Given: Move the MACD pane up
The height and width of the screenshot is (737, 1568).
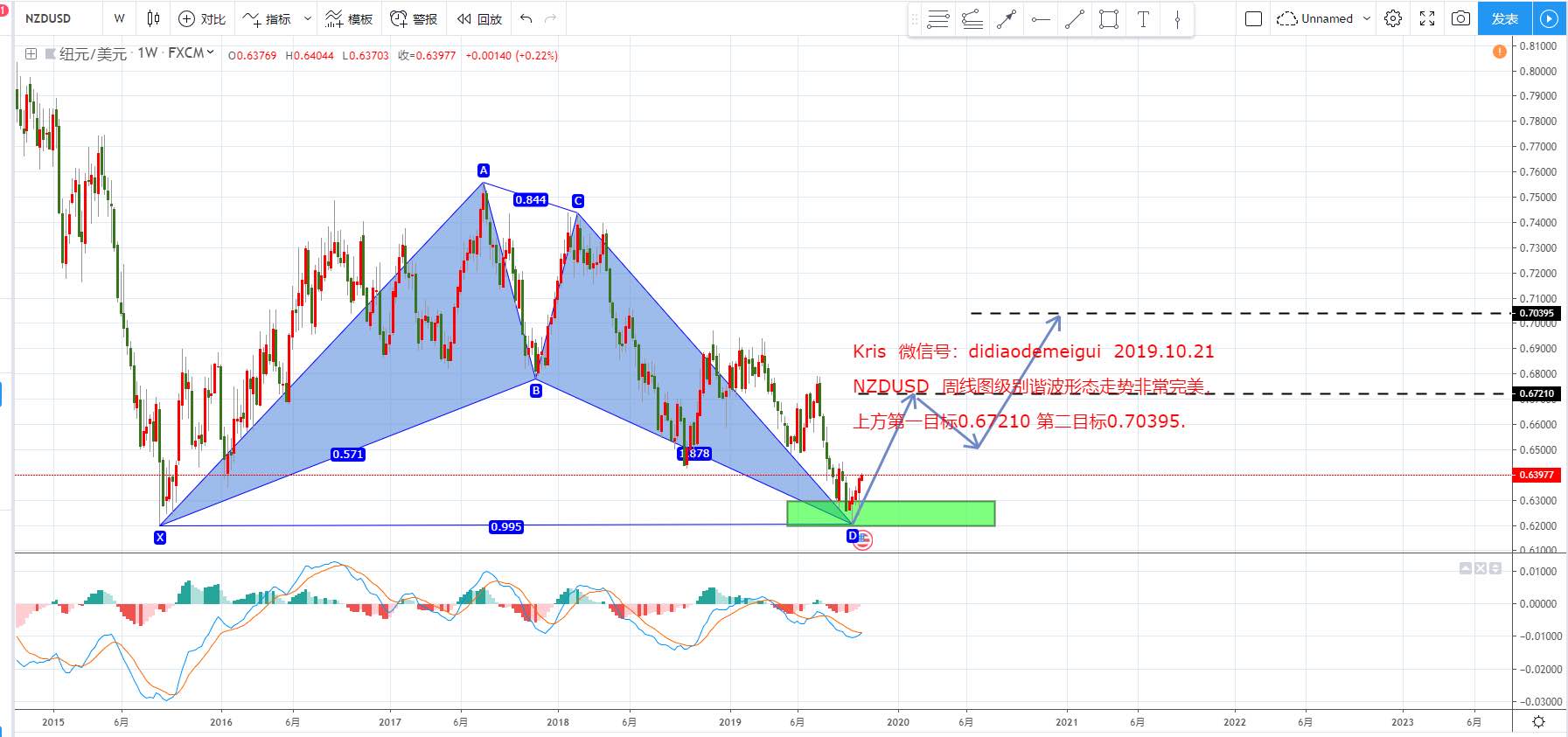Looking at the screenshot, I should 1466,568.
